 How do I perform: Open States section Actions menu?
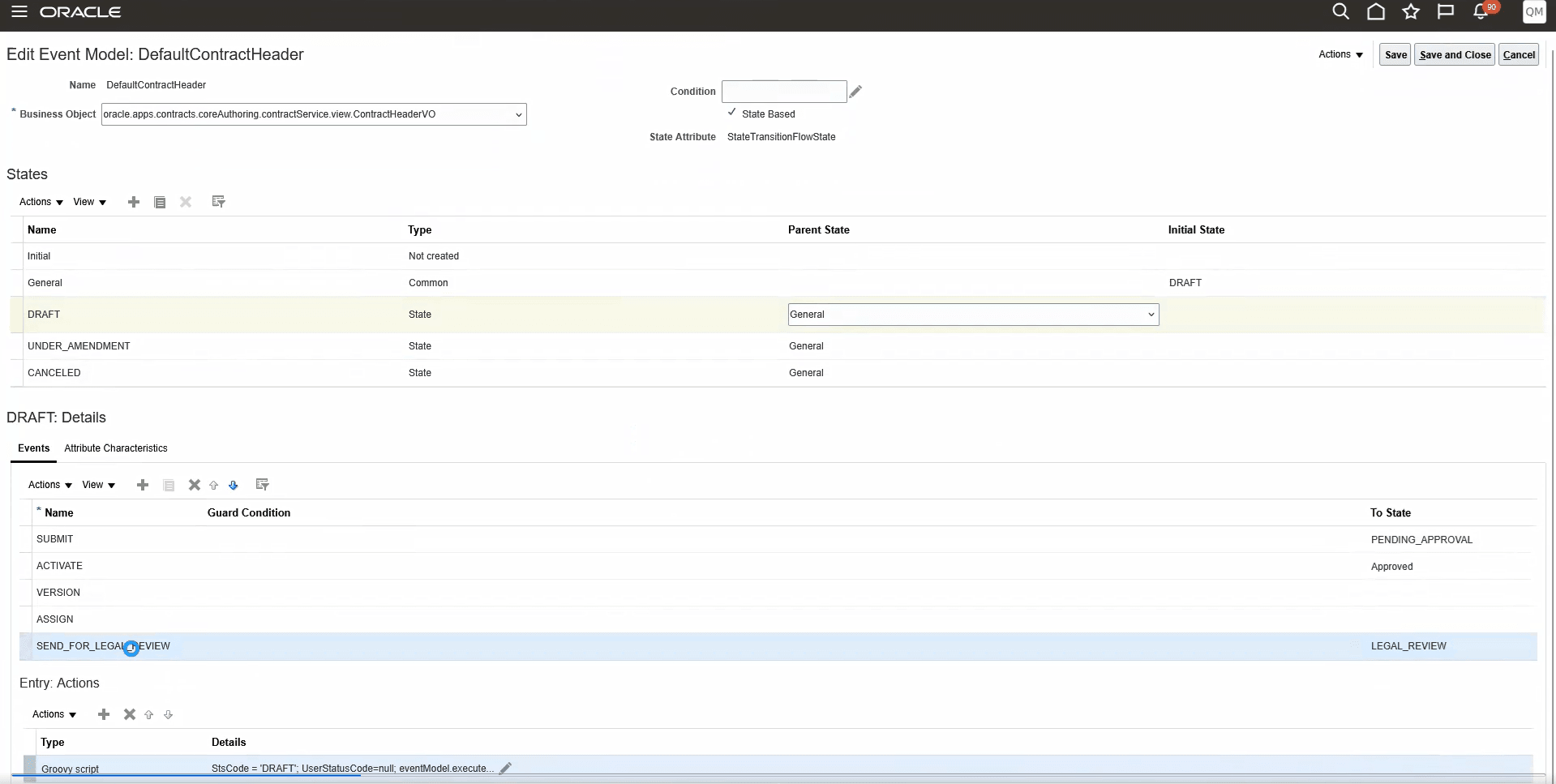pos(41,202)
